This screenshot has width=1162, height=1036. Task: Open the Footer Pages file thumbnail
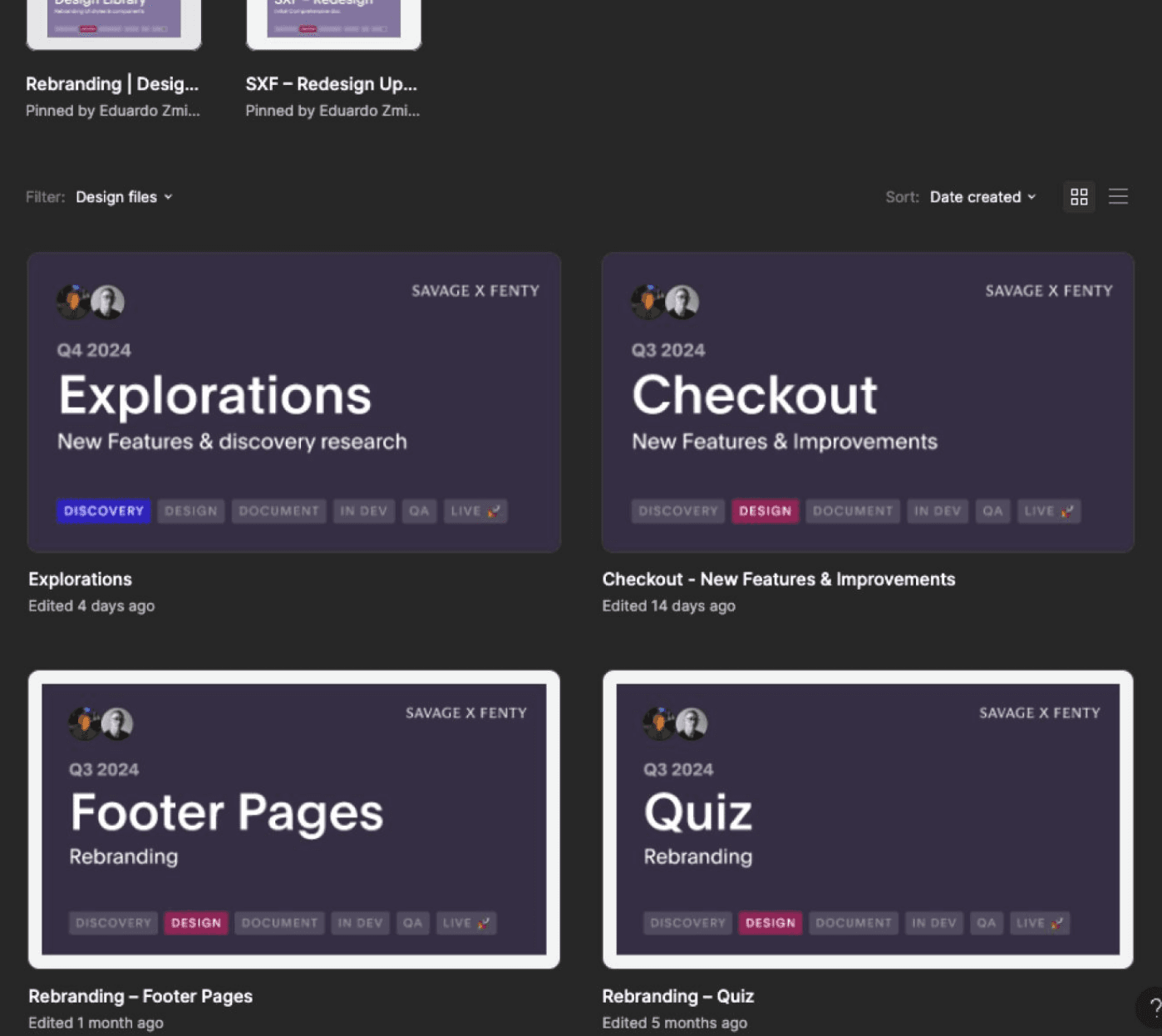pos(294,820)
